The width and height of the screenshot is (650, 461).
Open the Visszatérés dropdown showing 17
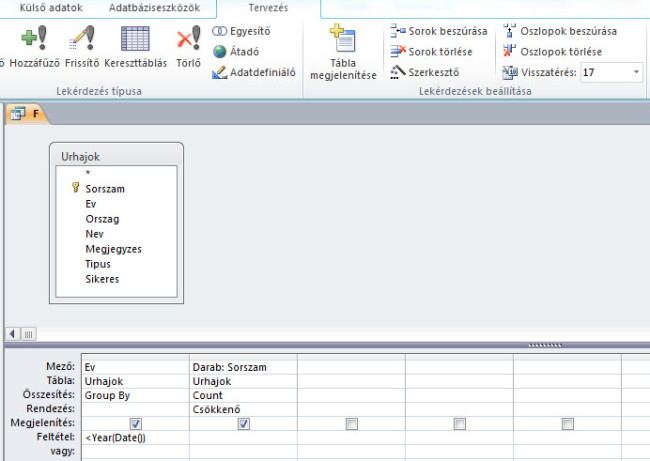(x=637, y=72)
